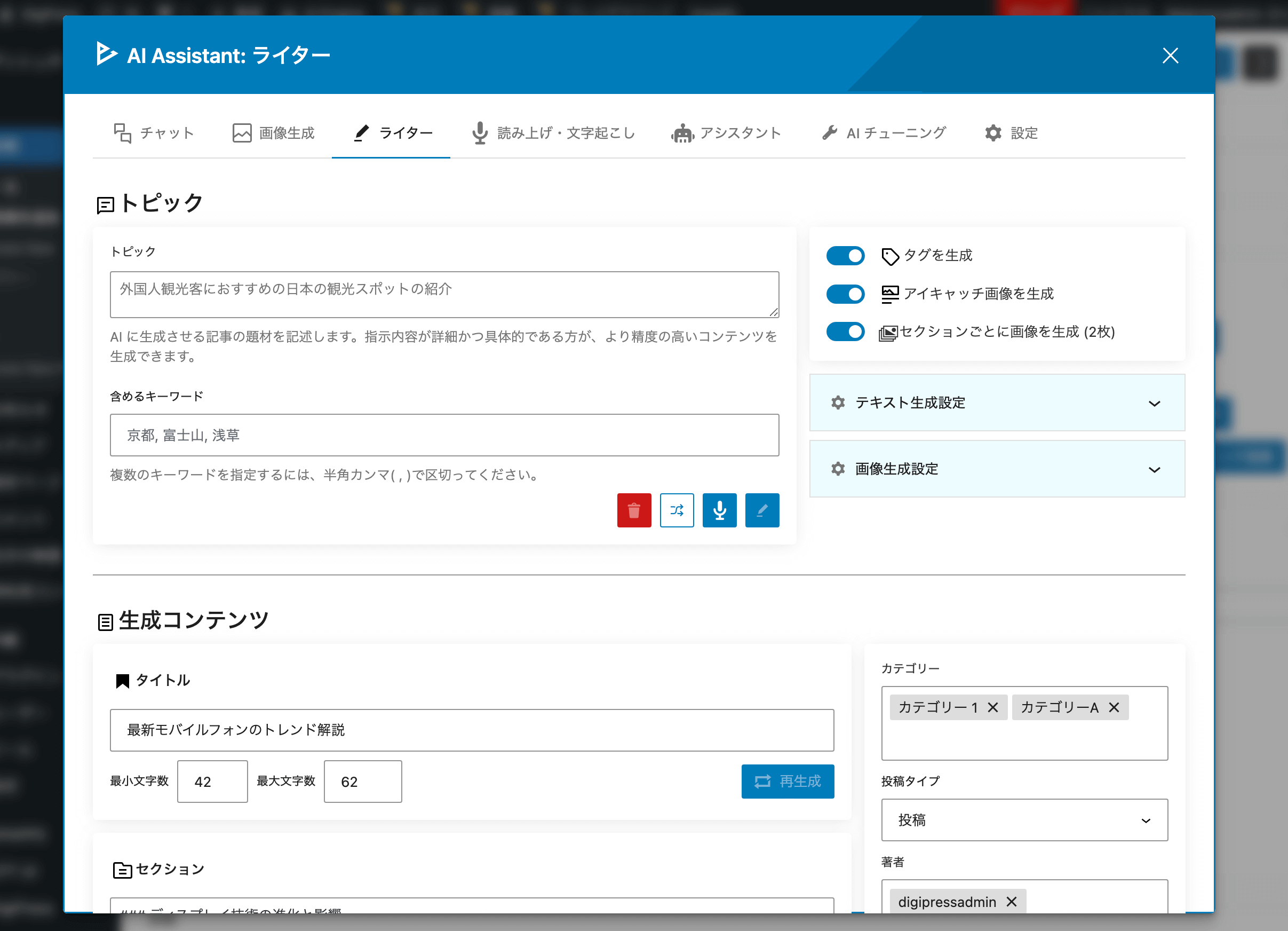This screenshot has height=931, width=1288.
Task: Open the AI チューニング tab
Action: click(x=883, y=133)
